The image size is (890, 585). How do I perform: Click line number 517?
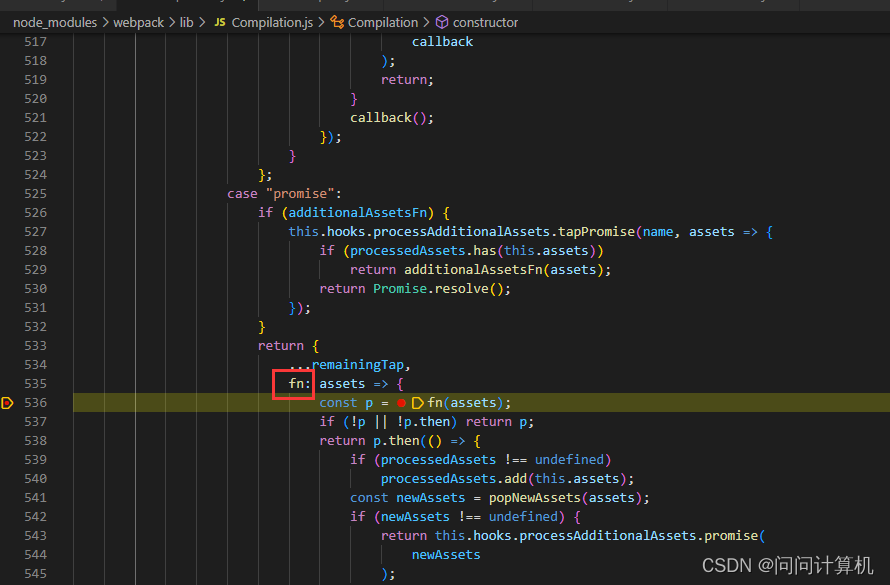click(x=35, y=42)
